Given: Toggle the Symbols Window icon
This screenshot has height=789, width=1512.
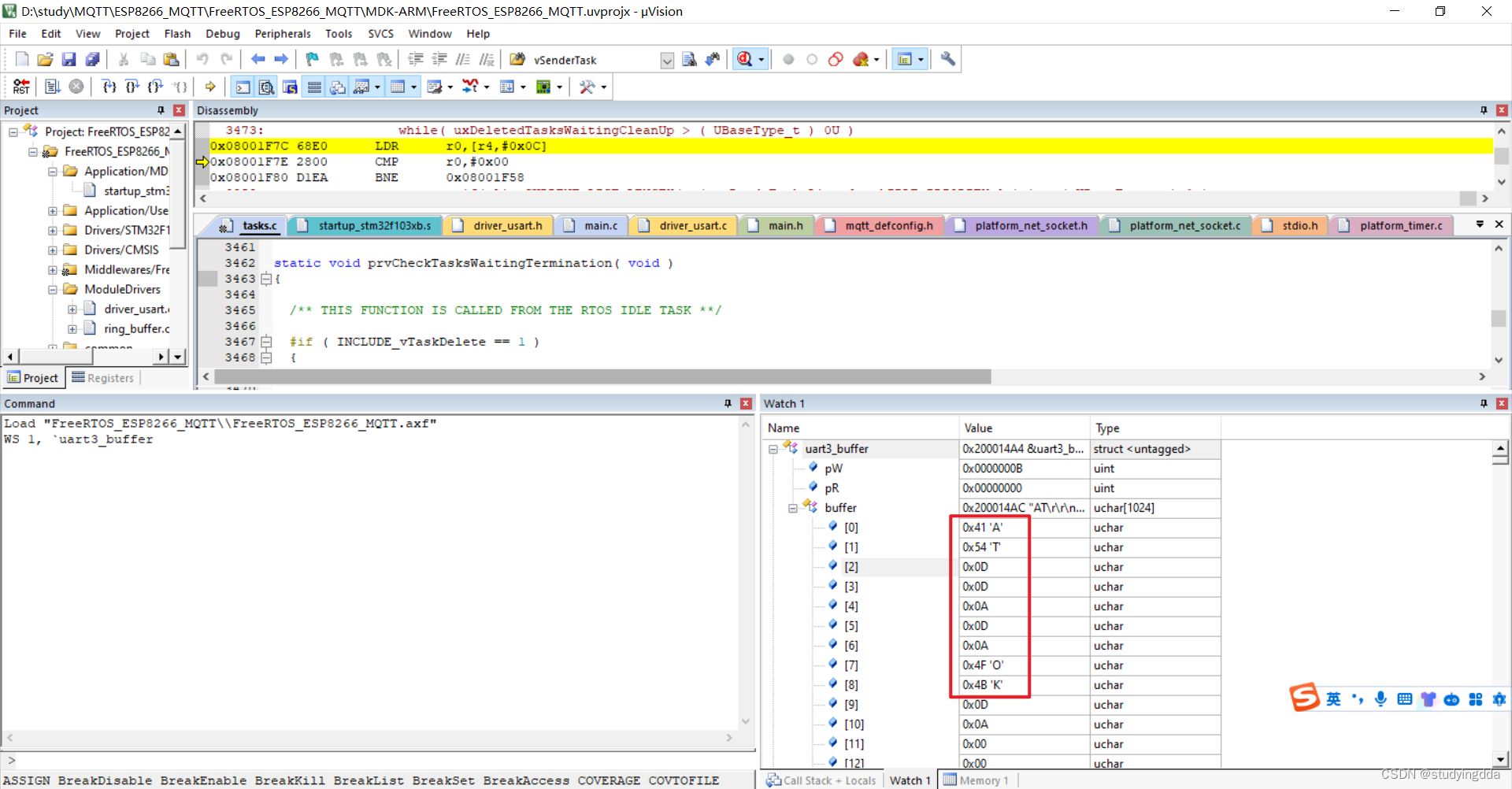Looking at the screenshot, I should [291, 87].
